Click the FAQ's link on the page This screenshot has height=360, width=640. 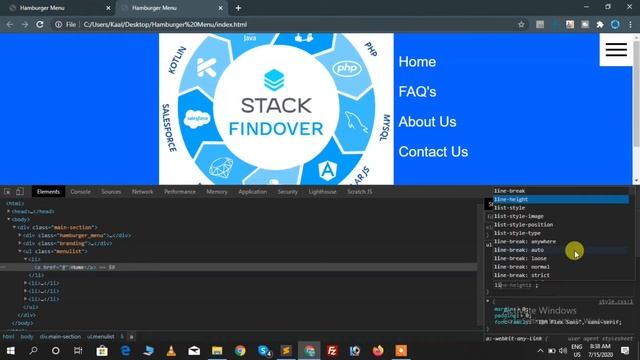418,91
